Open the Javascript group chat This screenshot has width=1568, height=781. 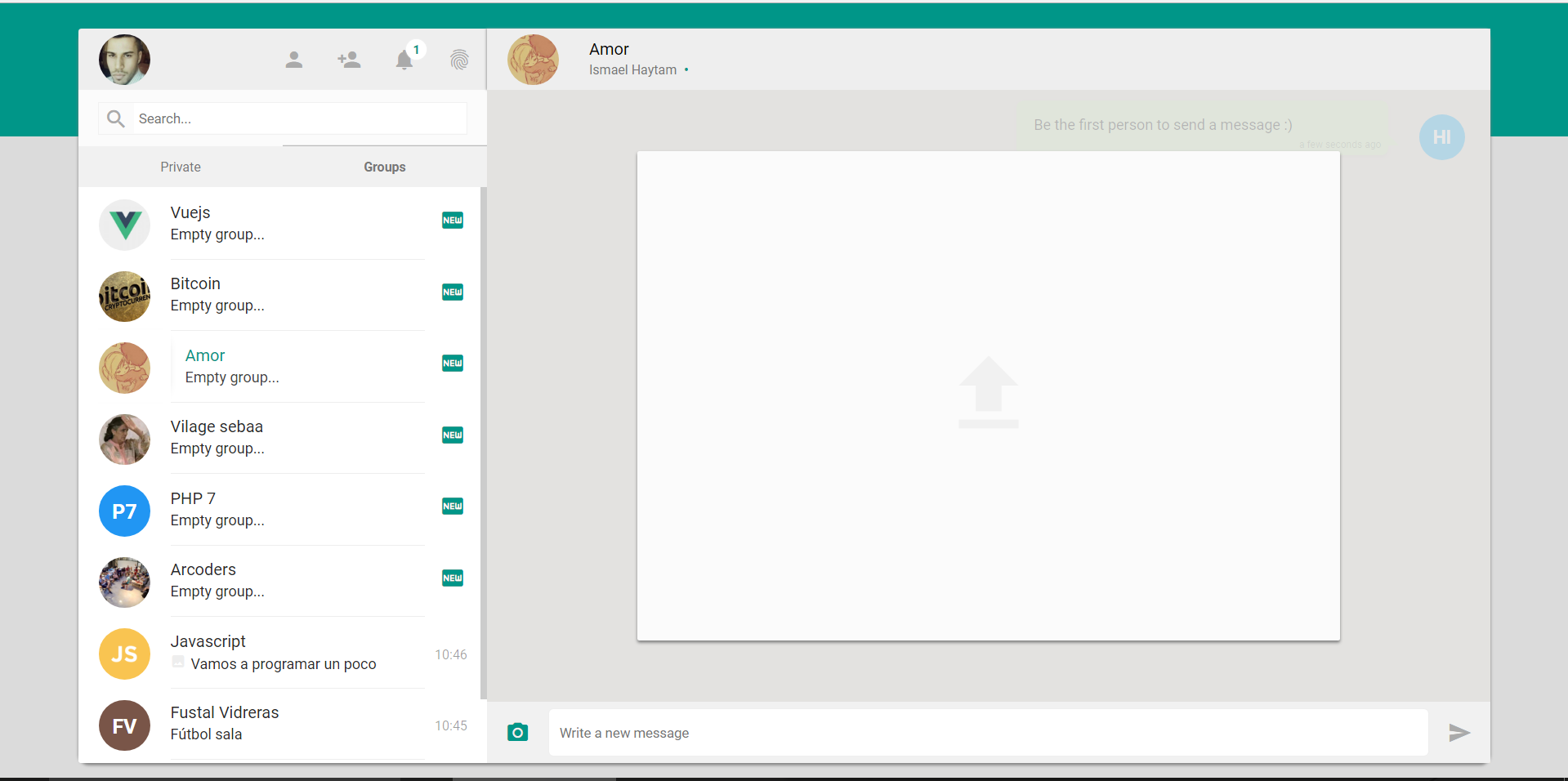(x=279, y=653)
